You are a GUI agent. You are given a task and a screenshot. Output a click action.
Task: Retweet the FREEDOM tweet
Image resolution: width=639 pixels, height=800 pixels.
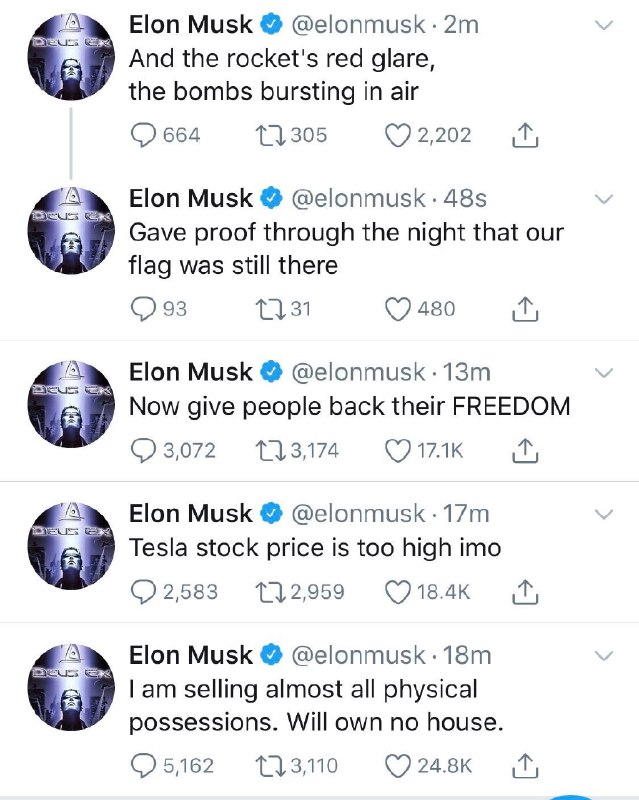tap(272, 451)
